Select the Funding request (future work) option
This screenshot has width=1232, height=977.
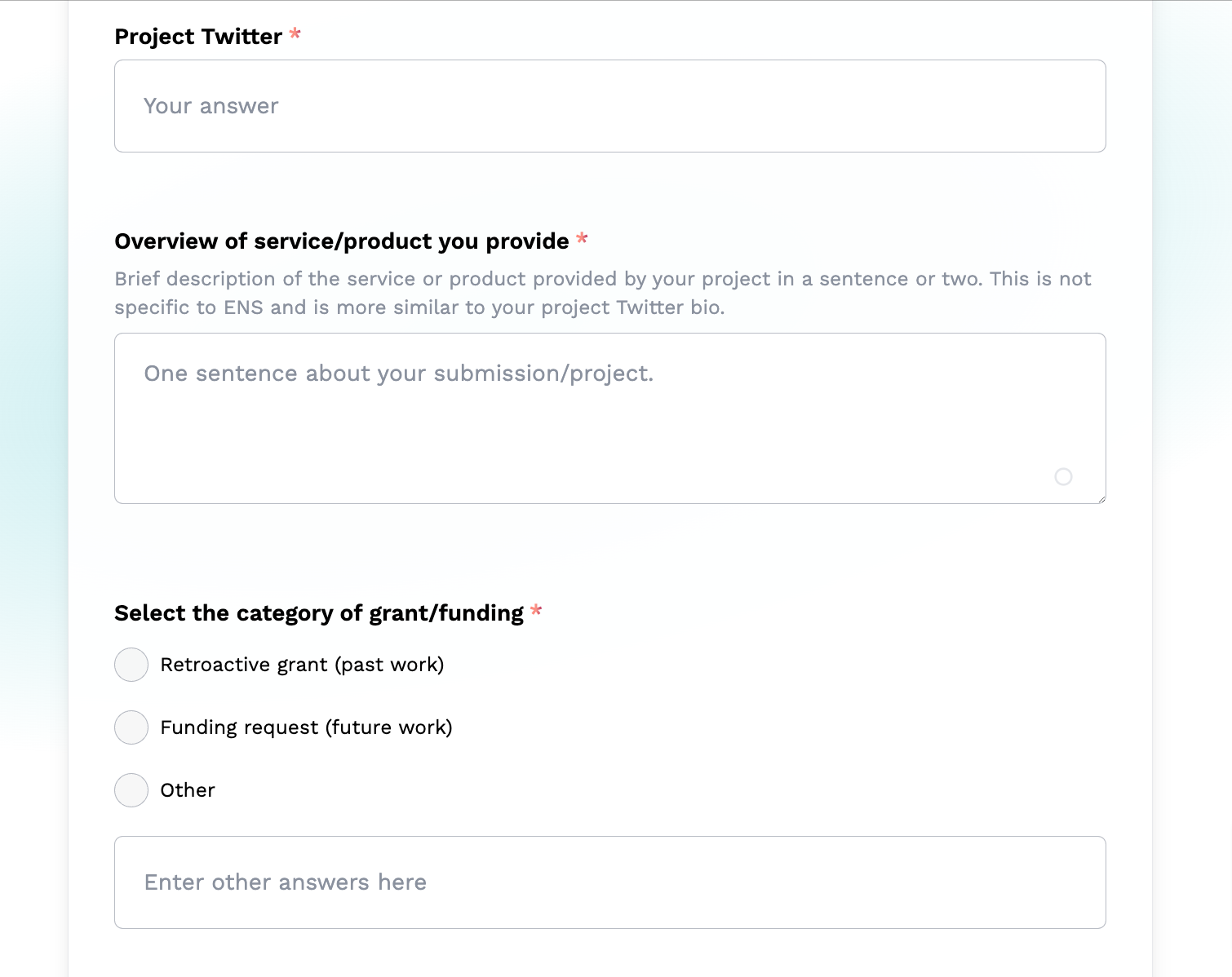click(x=131, y=727)
